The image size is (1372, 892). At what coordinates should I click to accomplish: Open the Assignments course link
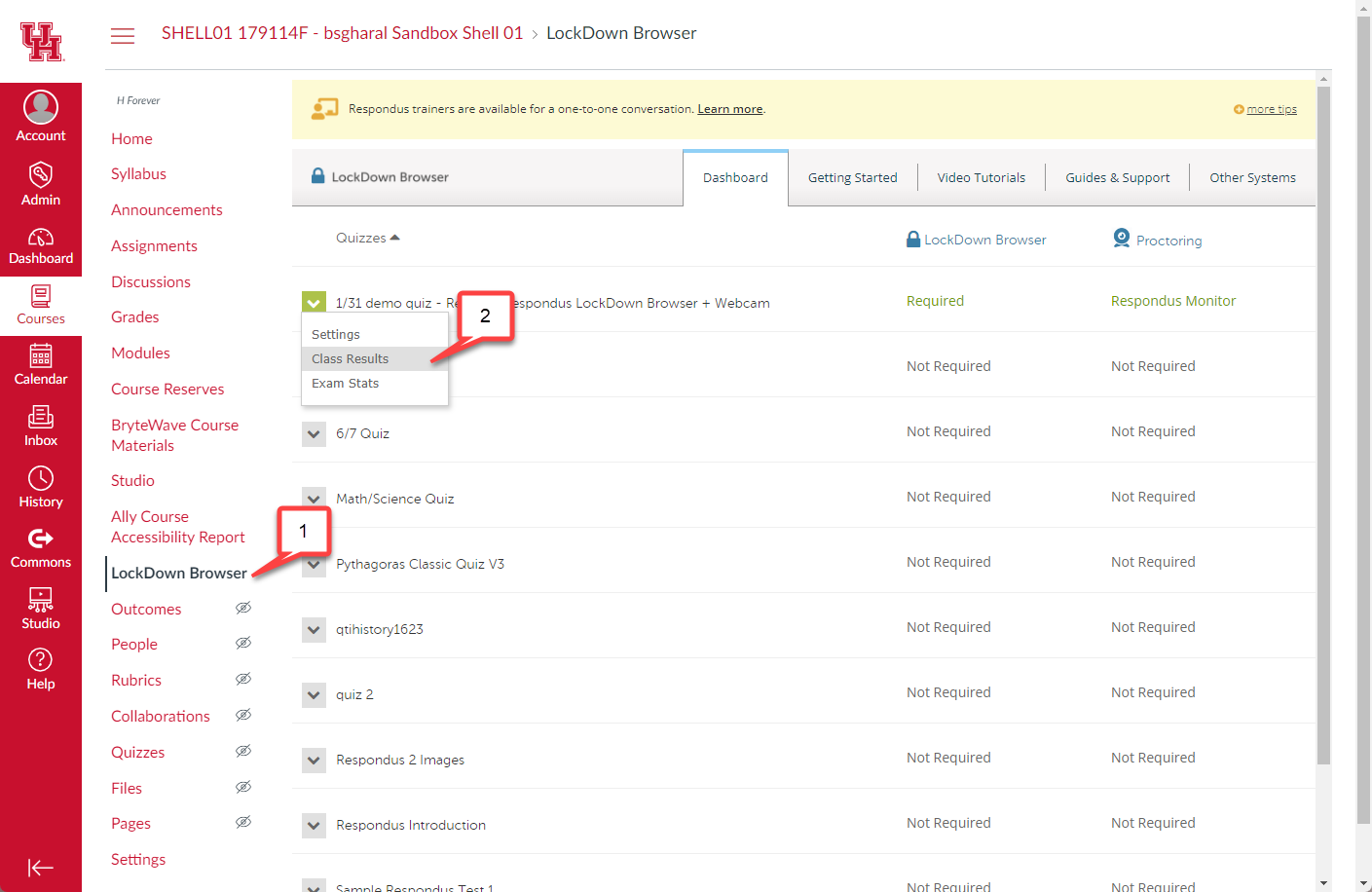click(154, 245)
